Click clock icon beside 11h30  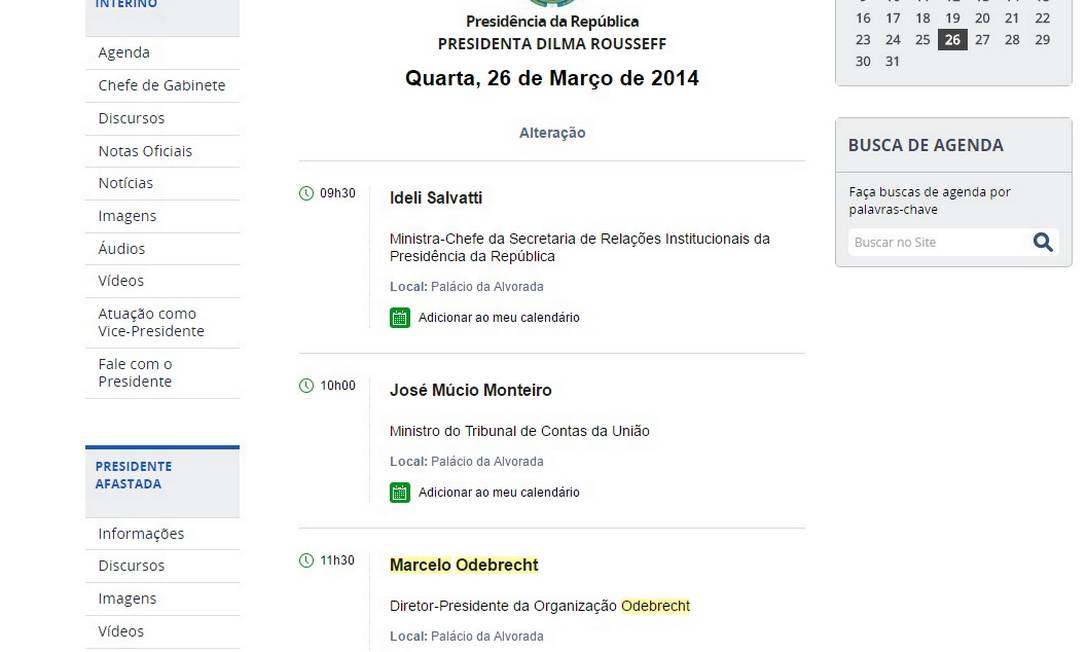tap(307, 561)
